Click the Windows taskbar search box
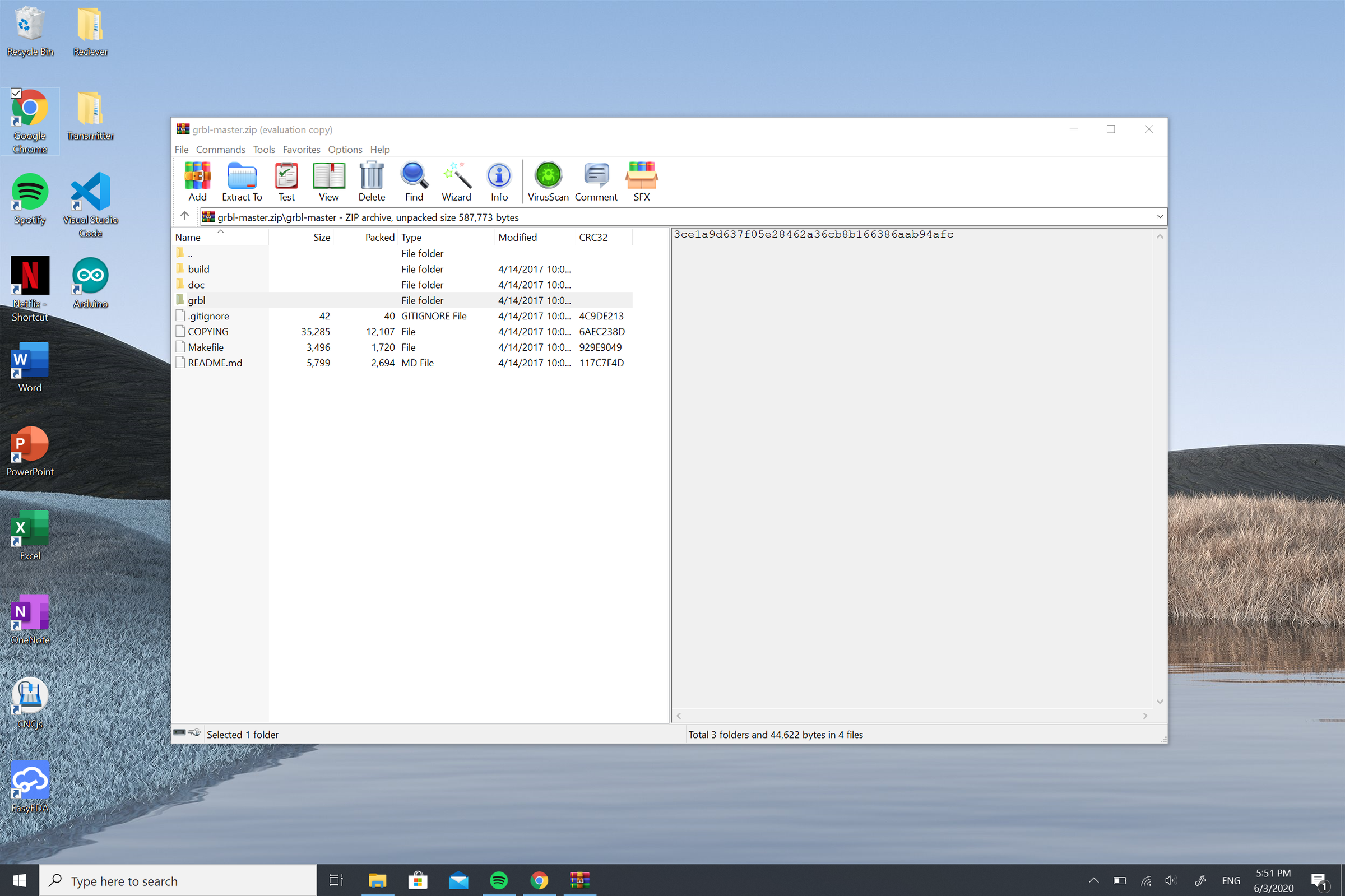 point(177,880)
